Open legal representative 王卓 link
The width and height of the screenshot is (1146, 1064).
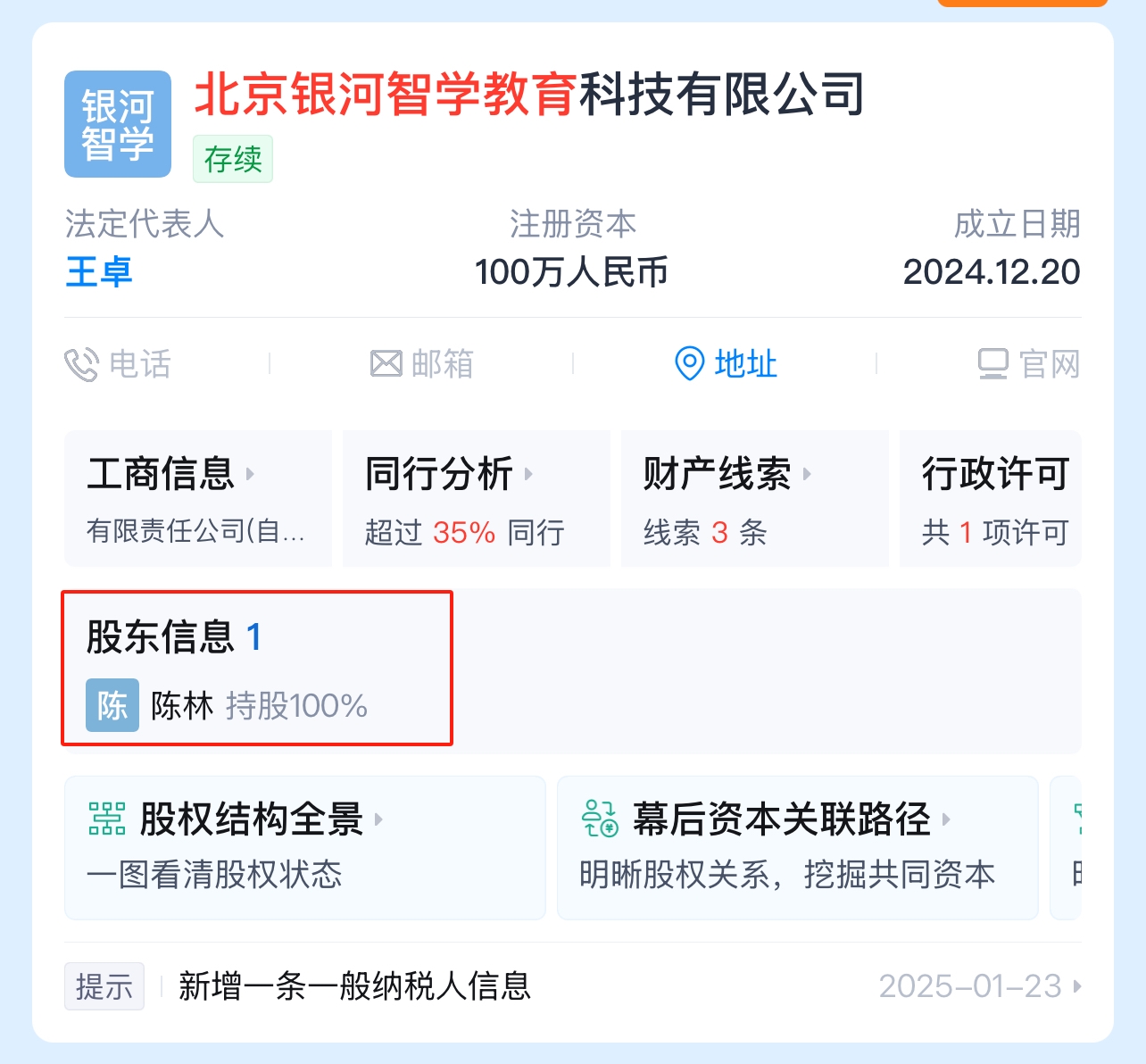[99, 272]
